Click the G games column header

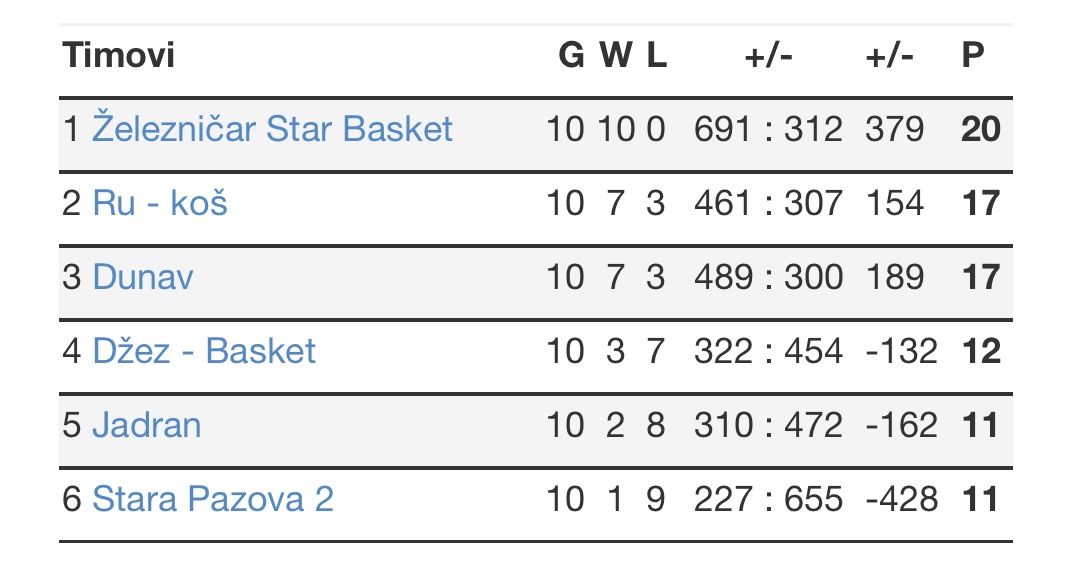[571, 55]
